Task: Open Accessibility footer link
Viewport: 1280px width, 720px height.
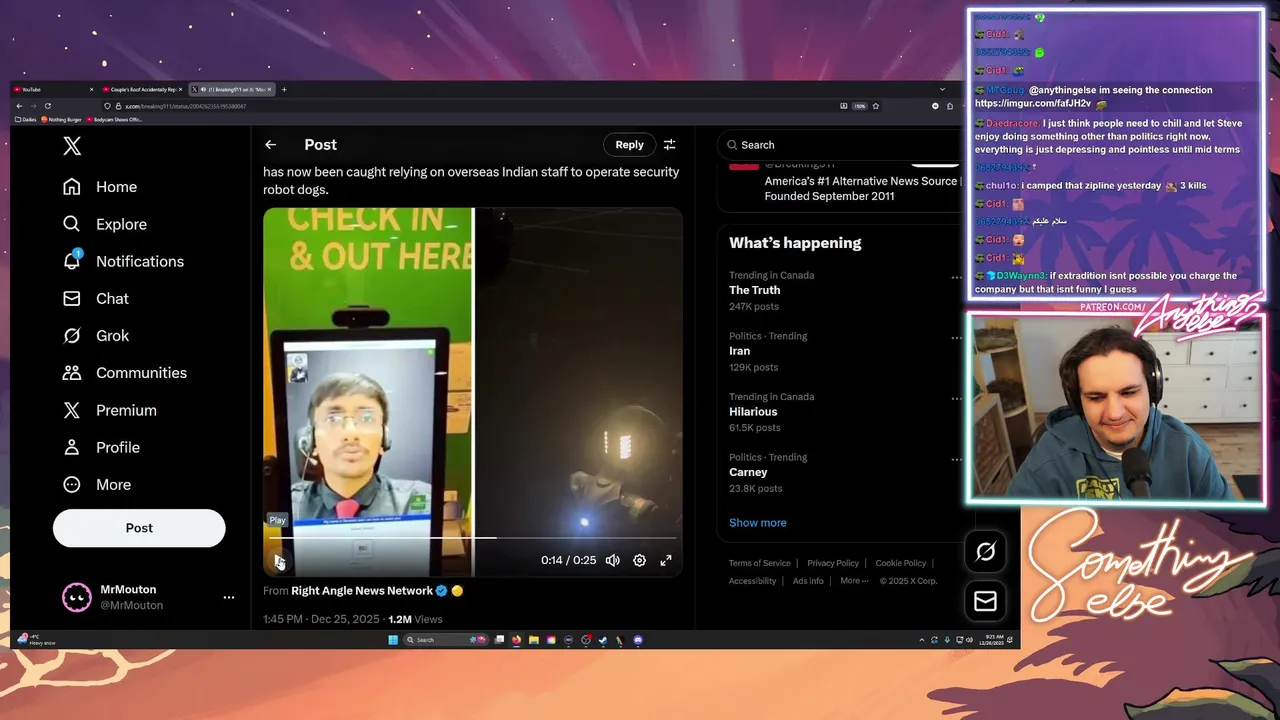Action: [x=752, y=581]
